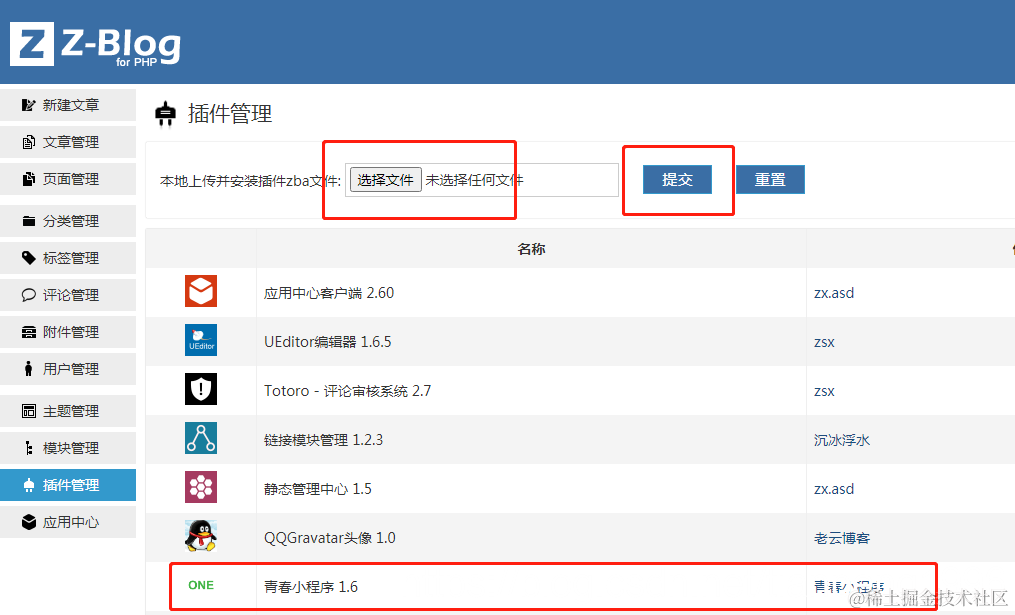Open author link 老云博客

[x=842, y=538]
